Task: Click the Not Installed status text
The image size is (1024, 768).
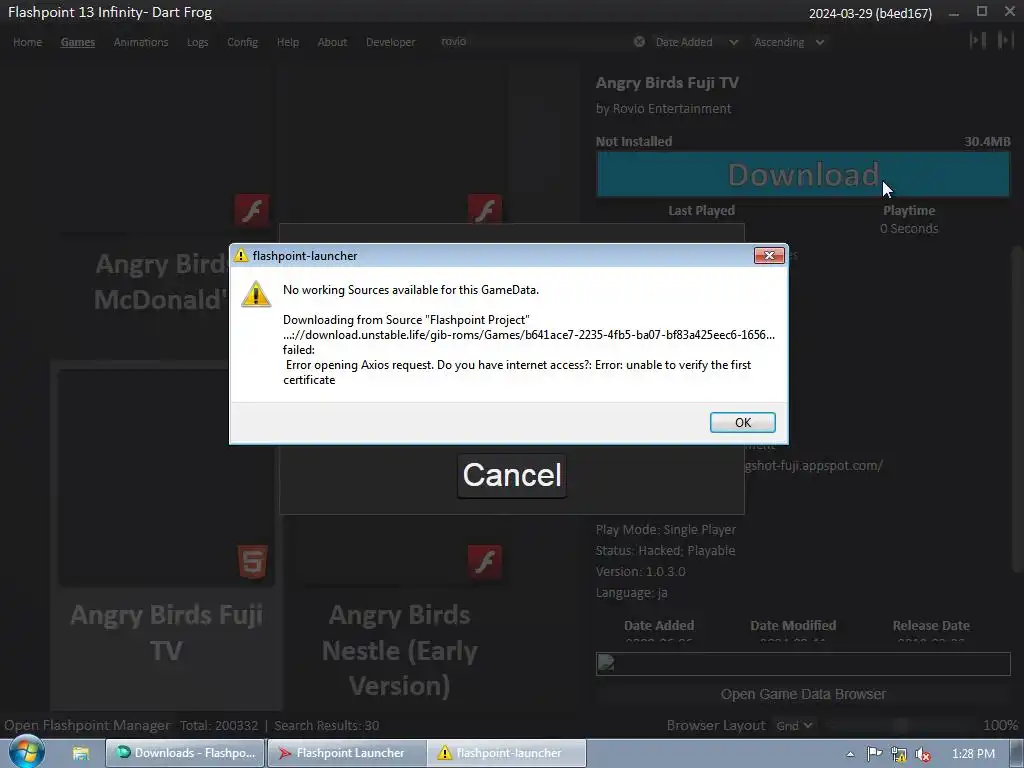Action: click(x=633, y=141)
